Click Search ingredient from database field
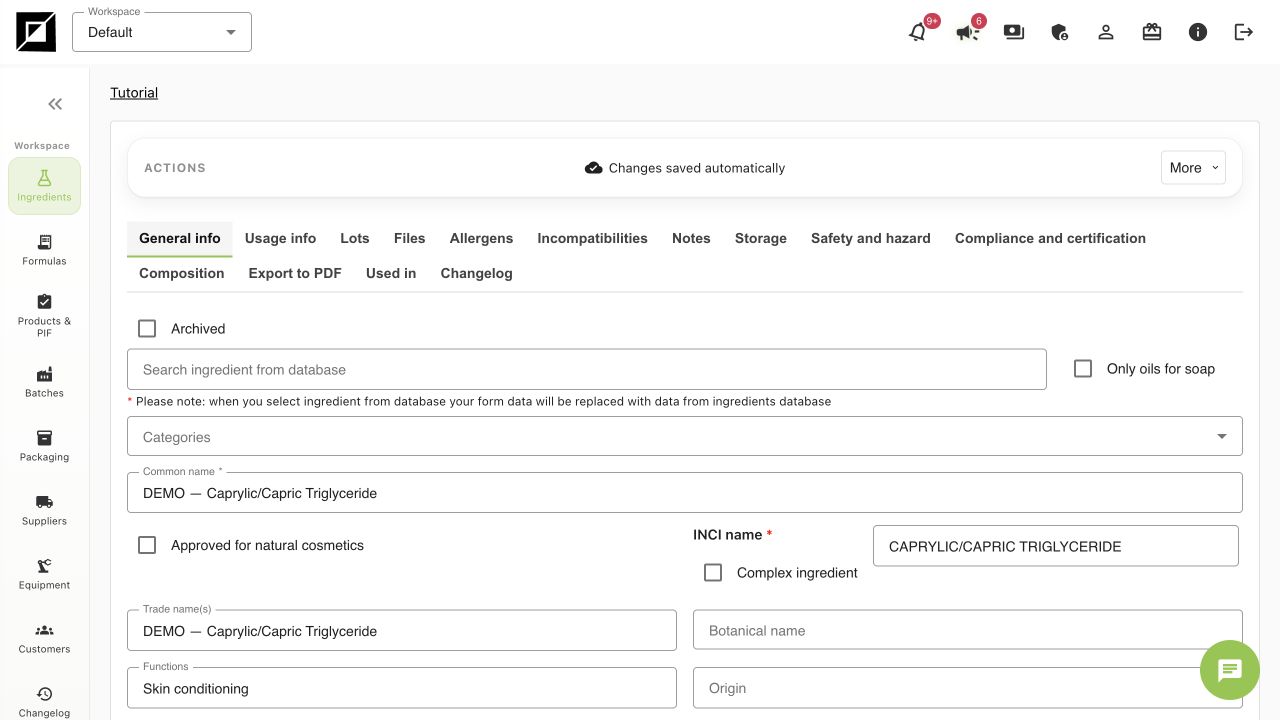The width and height of the screenshot is (1280, 720). pos(587,369)
